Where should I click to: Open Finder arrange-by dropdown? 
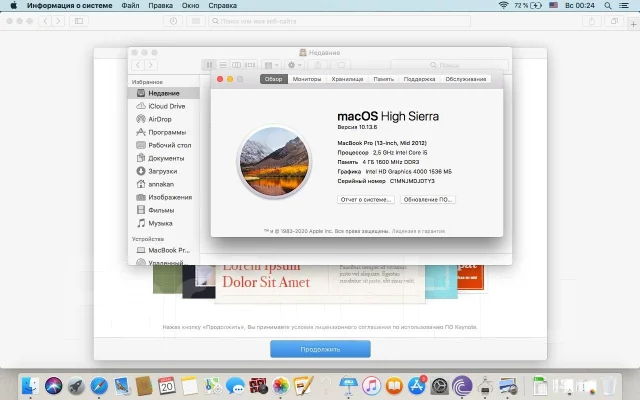coord(271,65)
